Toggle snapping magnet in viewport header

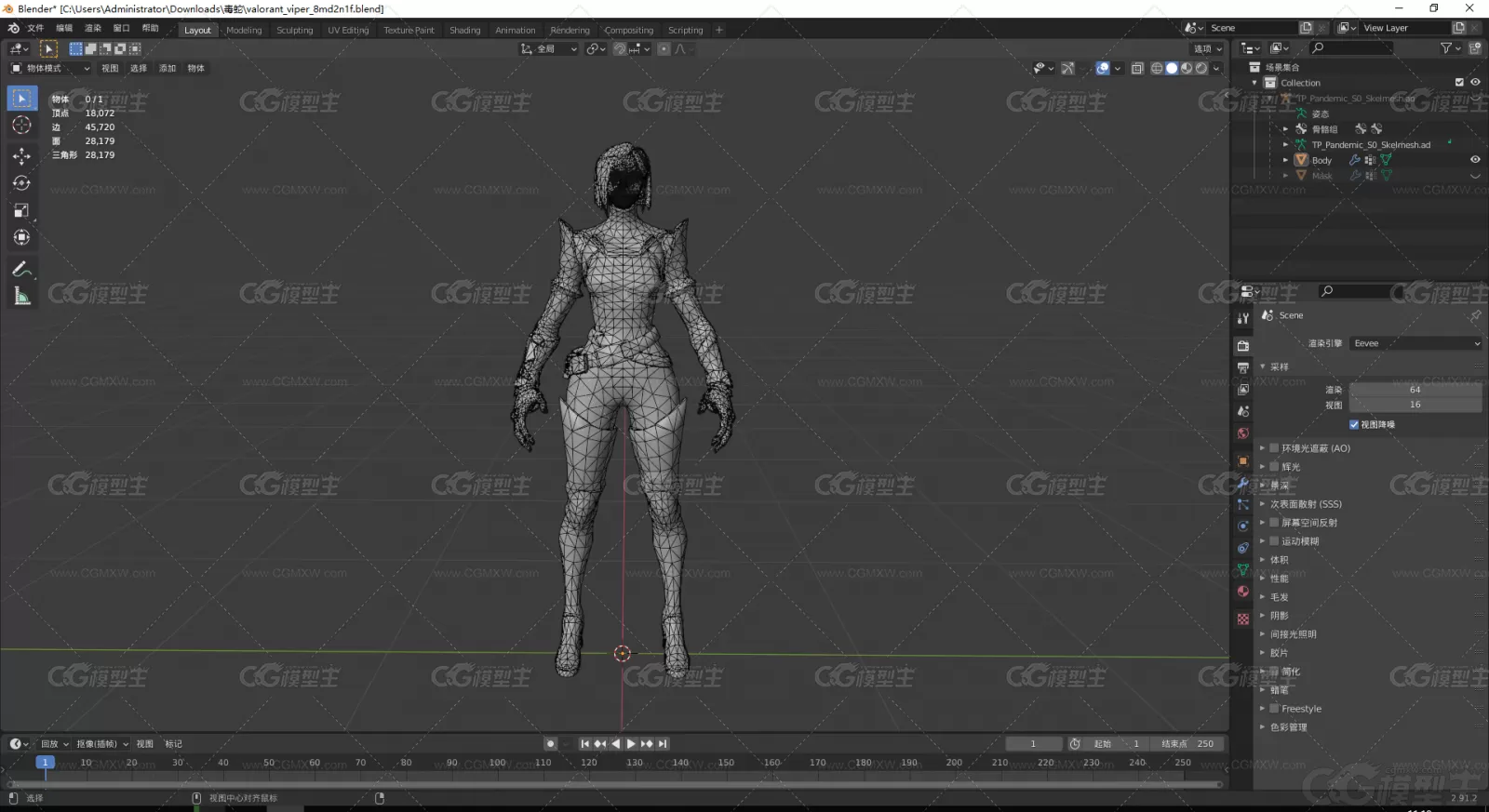click(x=620, y=48)
